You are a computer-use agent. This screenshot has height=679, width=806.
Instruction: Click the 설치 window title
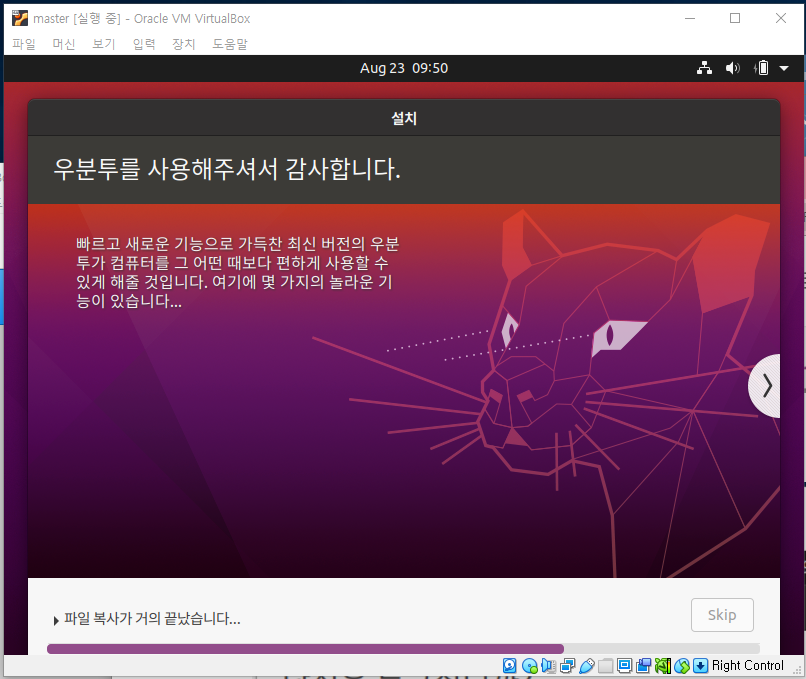(404, 118)
